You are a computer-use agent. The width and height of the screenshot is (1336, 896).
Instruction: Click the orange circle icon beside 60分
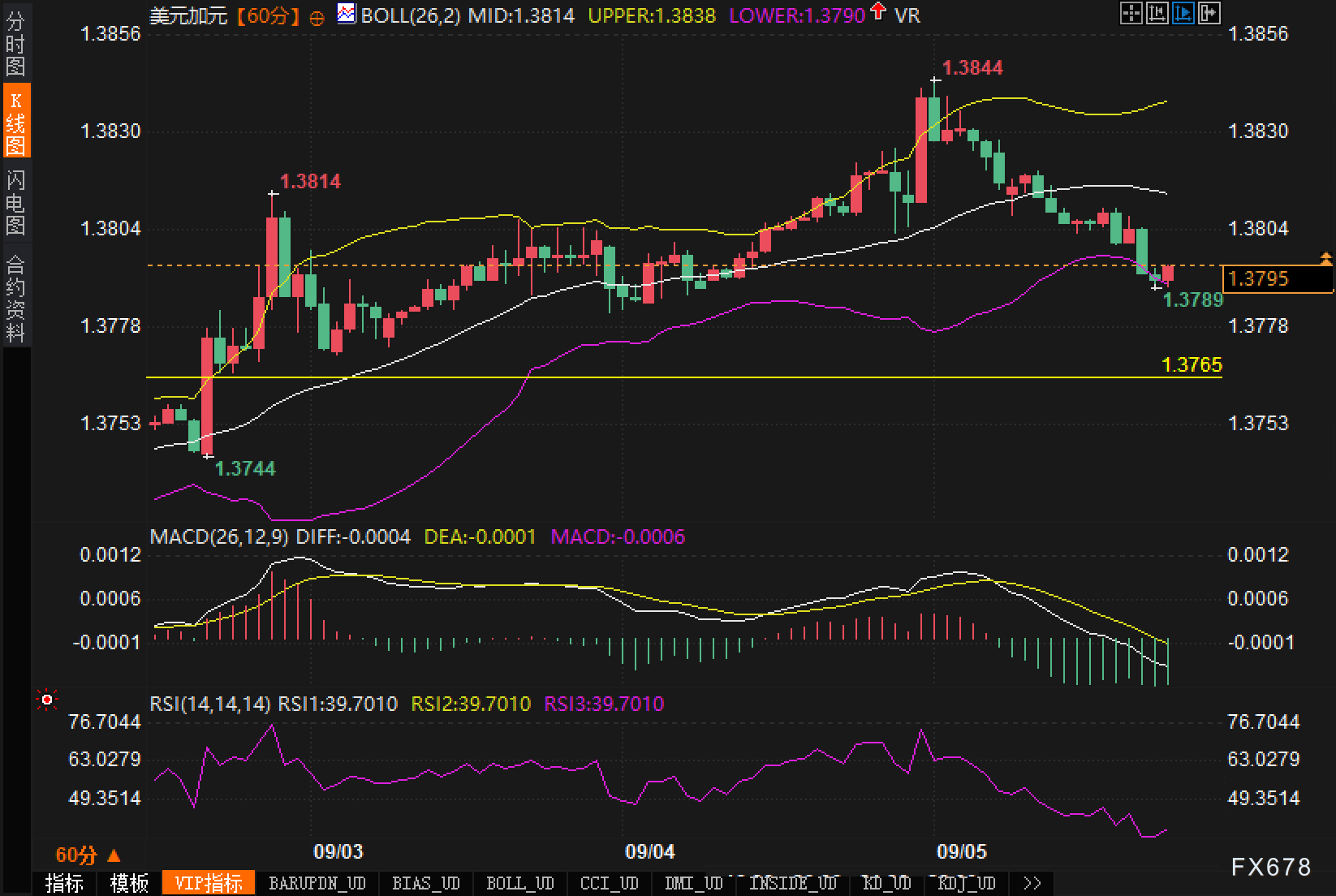click(317, 17)
